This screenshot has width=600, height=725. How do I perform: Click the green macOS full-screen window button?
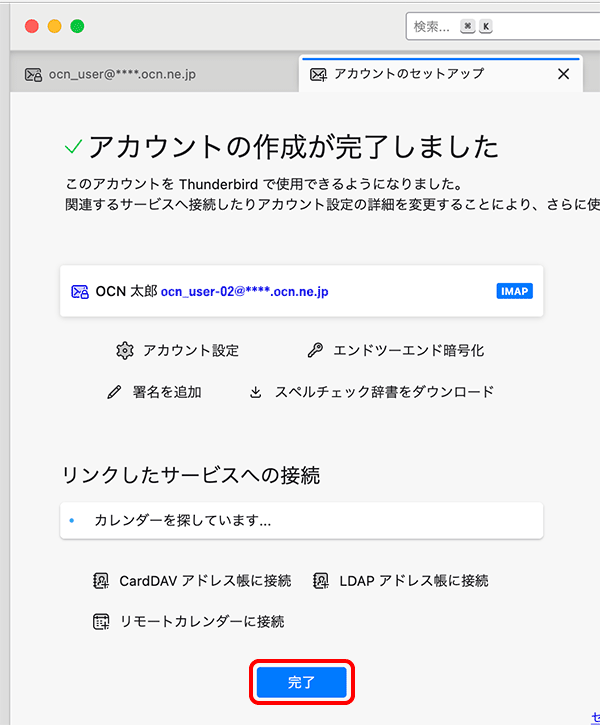77,26
